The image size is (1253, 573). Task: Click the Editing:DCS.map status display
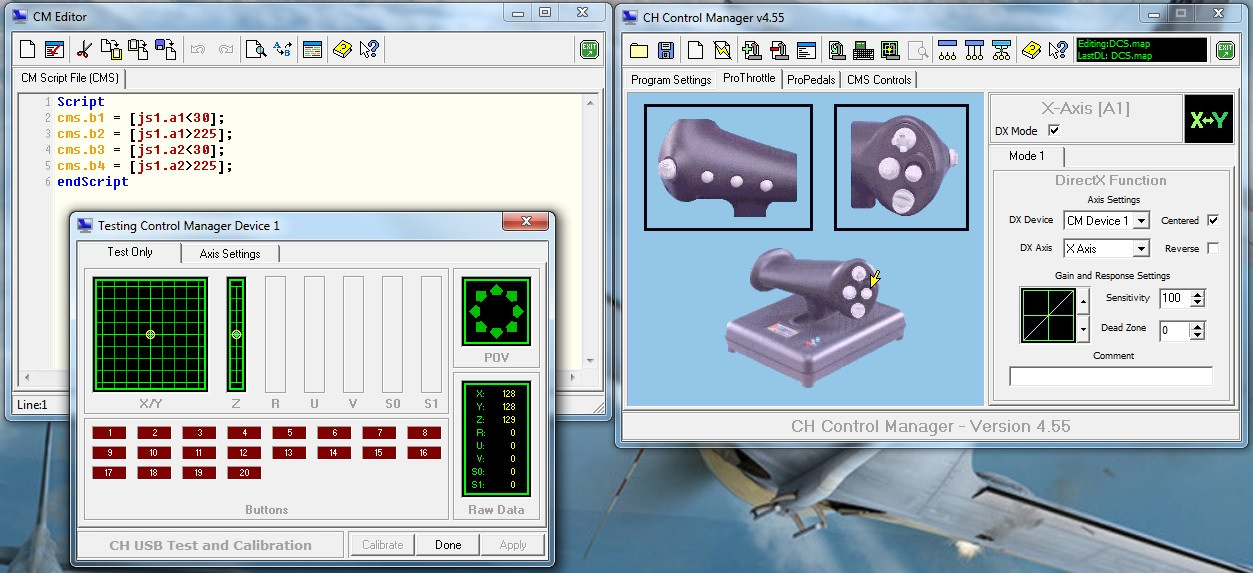[x=1140, y=50]
